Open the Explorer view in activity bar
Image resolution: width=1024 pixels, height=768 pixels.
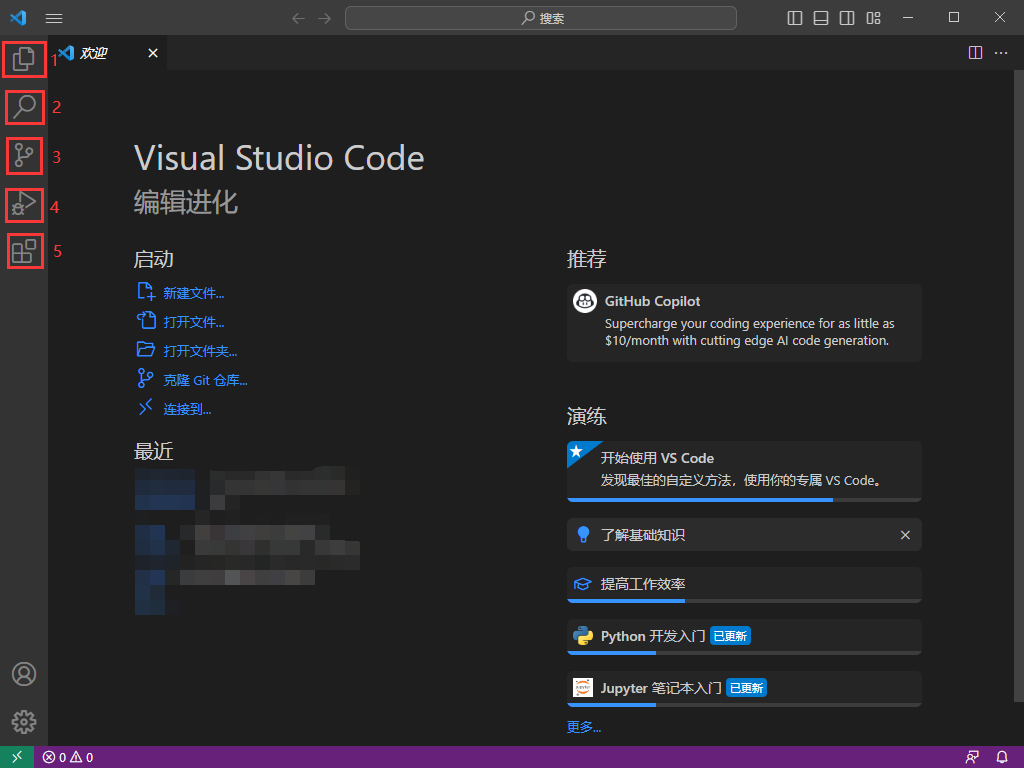point(24,59)
